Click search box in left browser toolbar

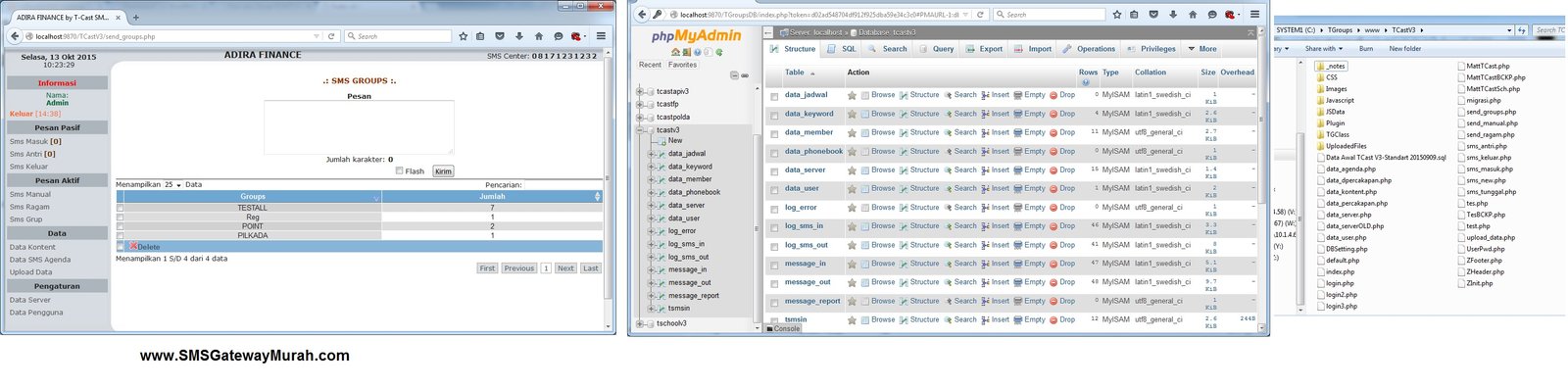(x=398, y=36)
